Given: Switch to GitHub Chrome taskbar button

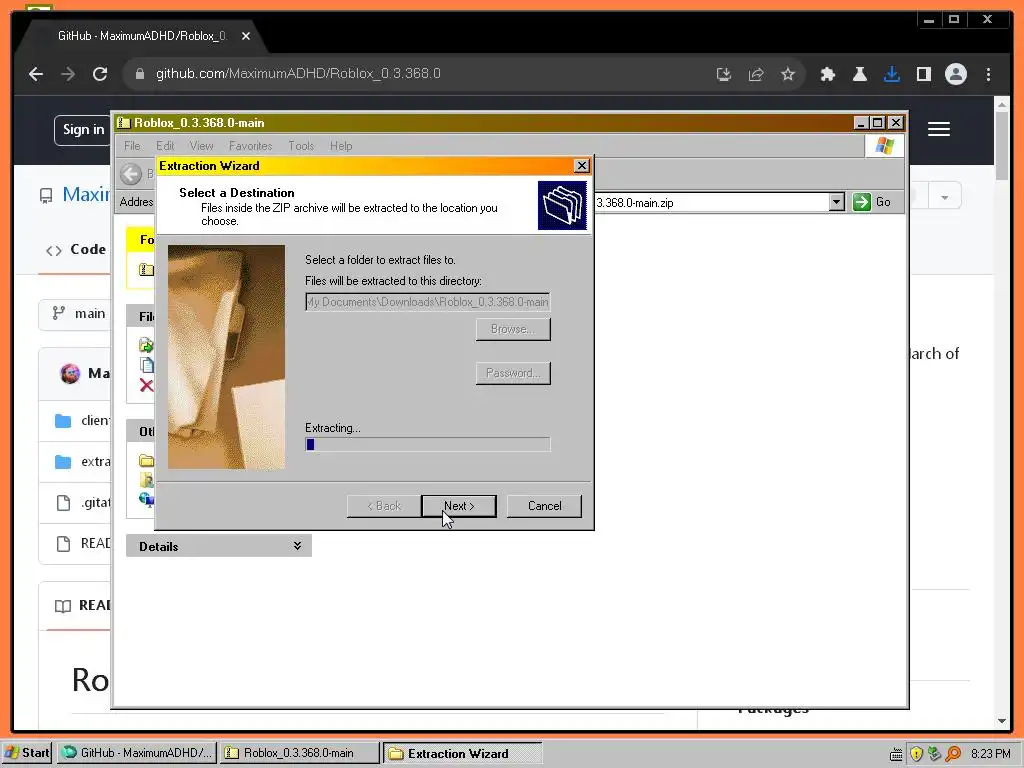Looking at the screenshot, I should click(137, 753).
